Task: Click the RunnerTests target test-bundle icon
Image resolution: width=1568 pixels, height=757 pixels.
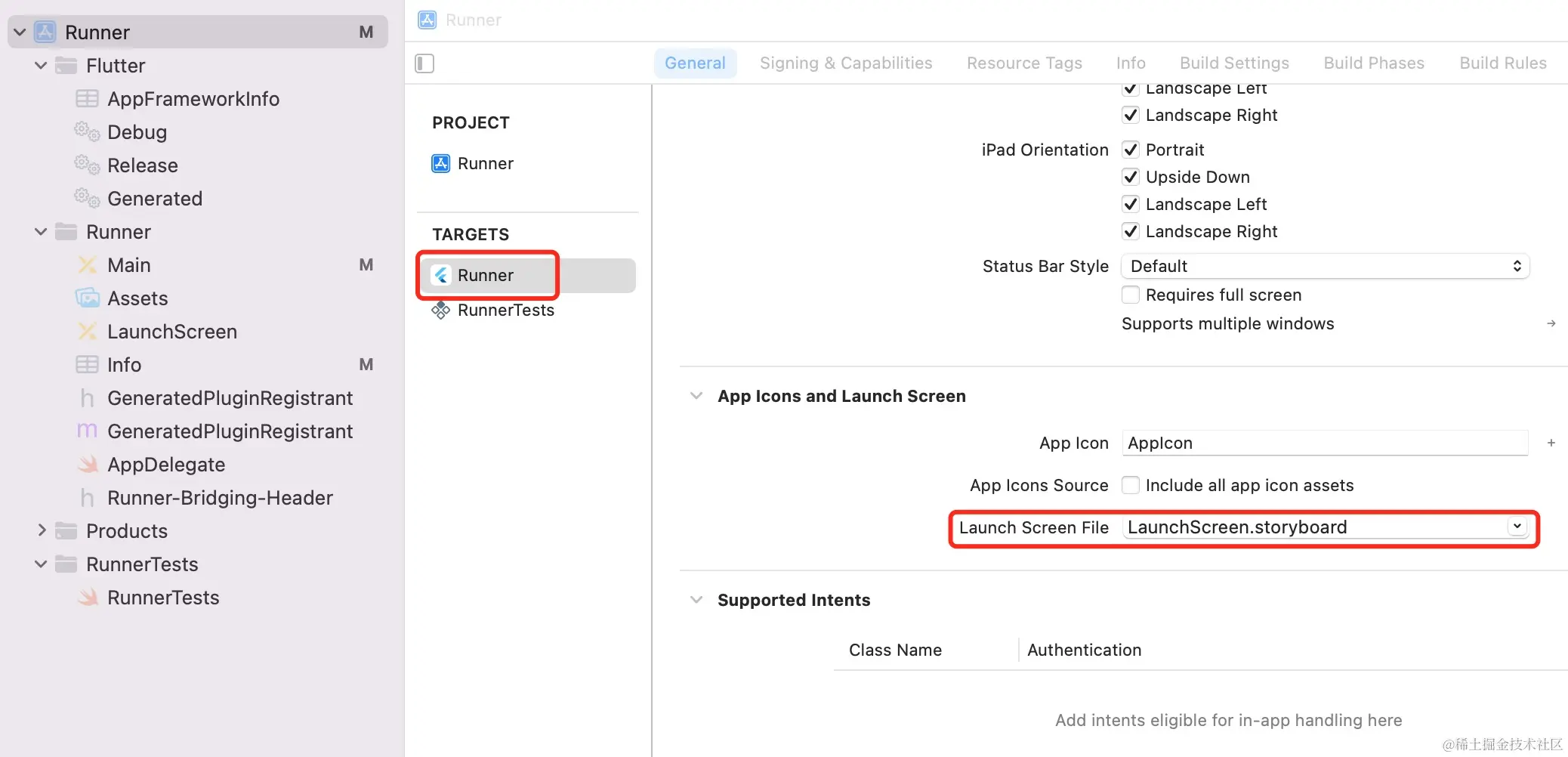Action: pyautogui.click(x=440, y=311)
